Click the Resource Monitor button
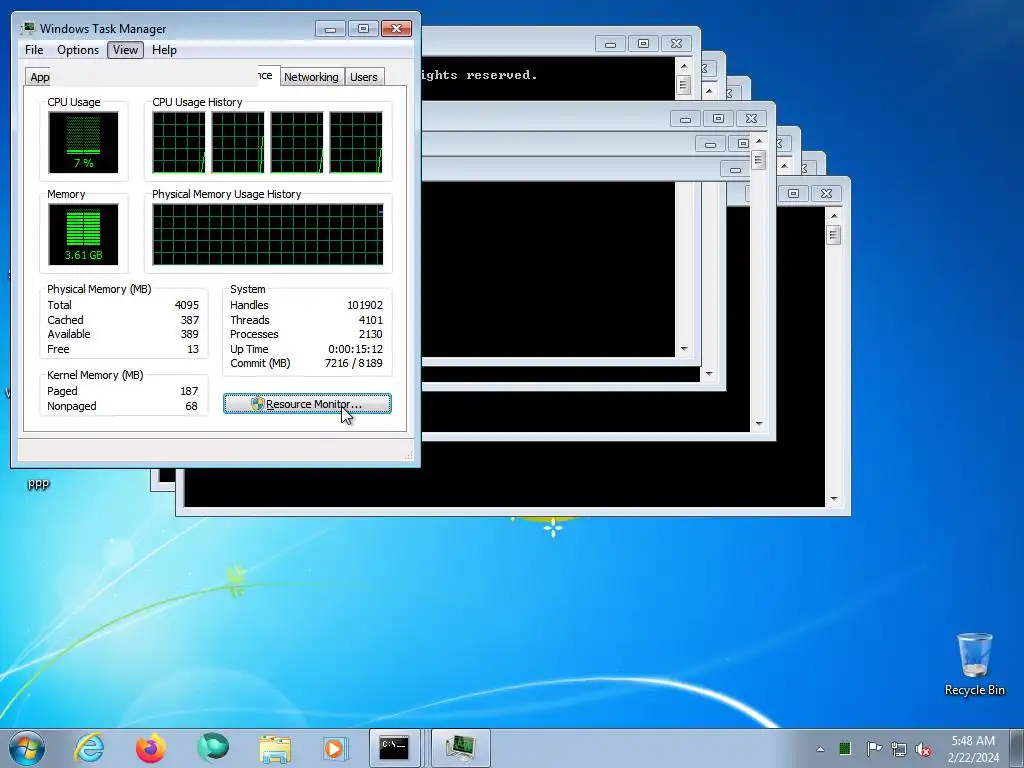 point(307,404)
